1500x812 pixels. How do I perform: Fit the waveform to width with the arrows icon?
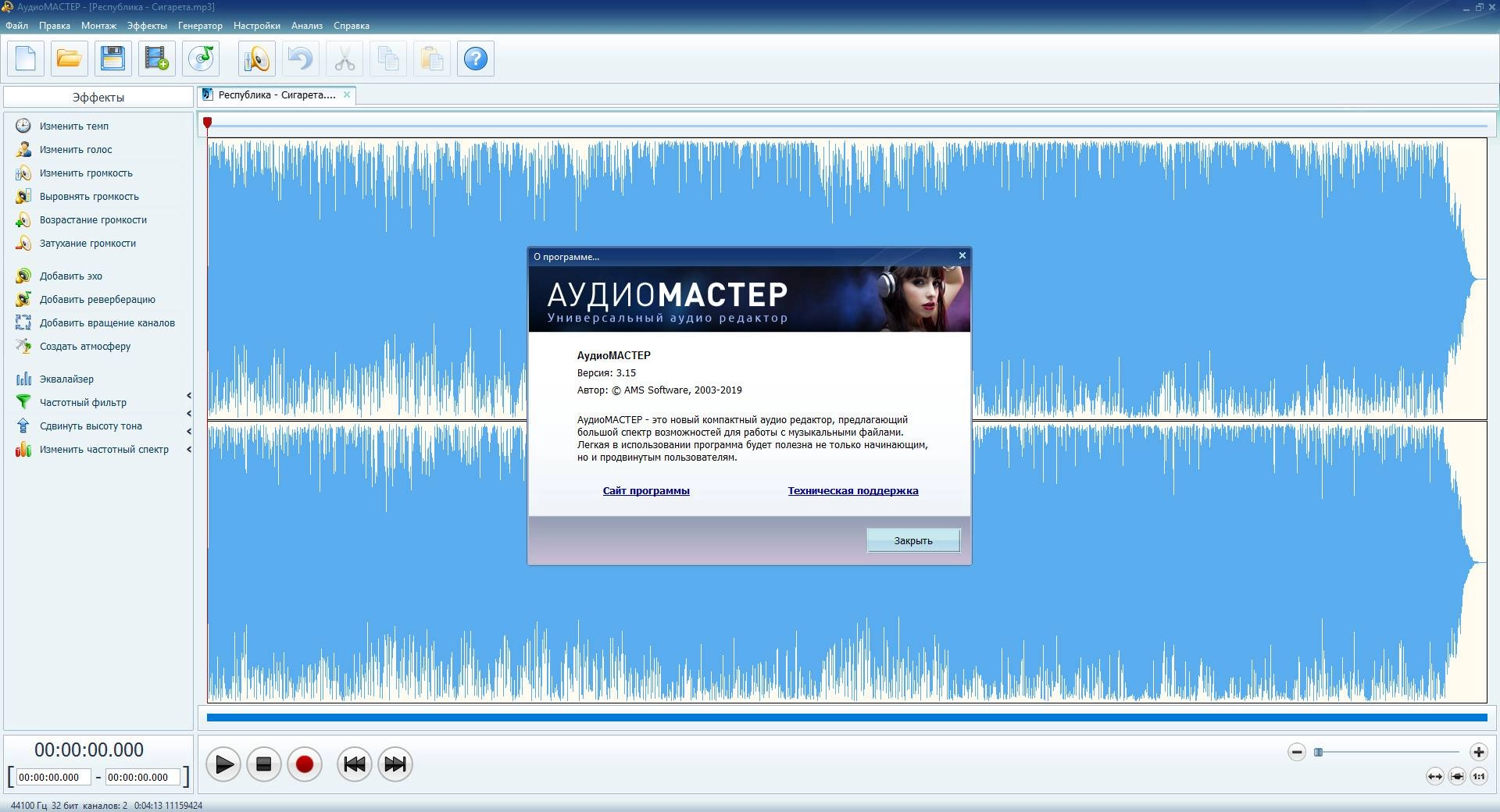[1434, 776]
